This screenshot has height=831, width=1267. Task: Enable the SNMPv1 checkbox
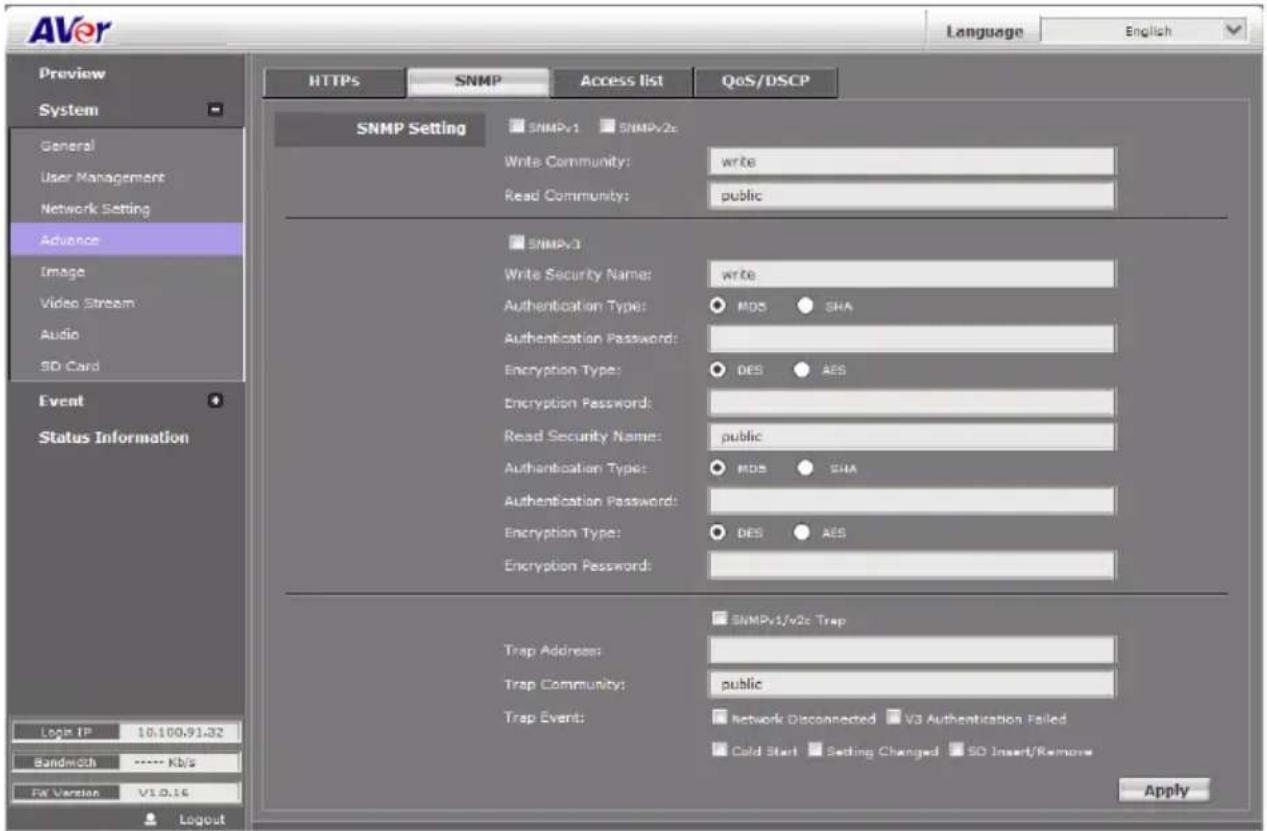(x=516, y=126)
